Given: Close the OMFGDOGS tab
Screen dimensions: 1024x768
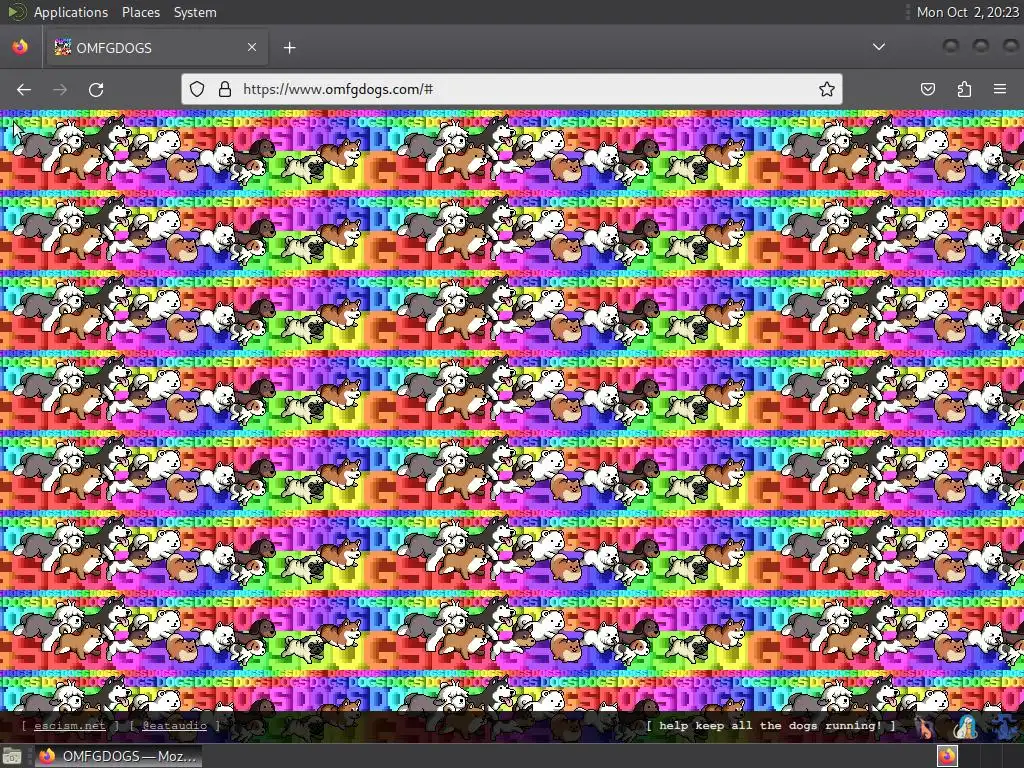Looking at the screenshot, I should 251,47.
